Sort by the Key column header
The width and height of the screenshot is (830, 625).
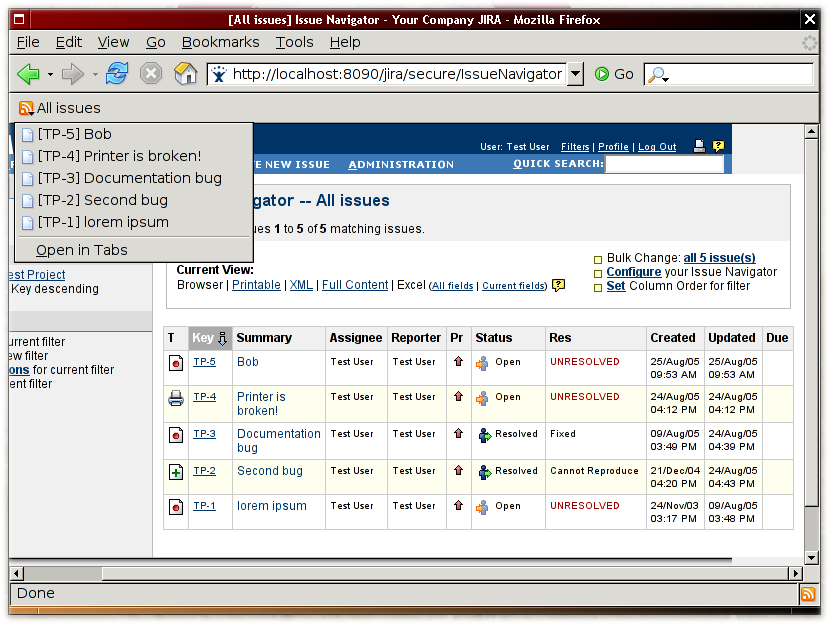point(210,338)
